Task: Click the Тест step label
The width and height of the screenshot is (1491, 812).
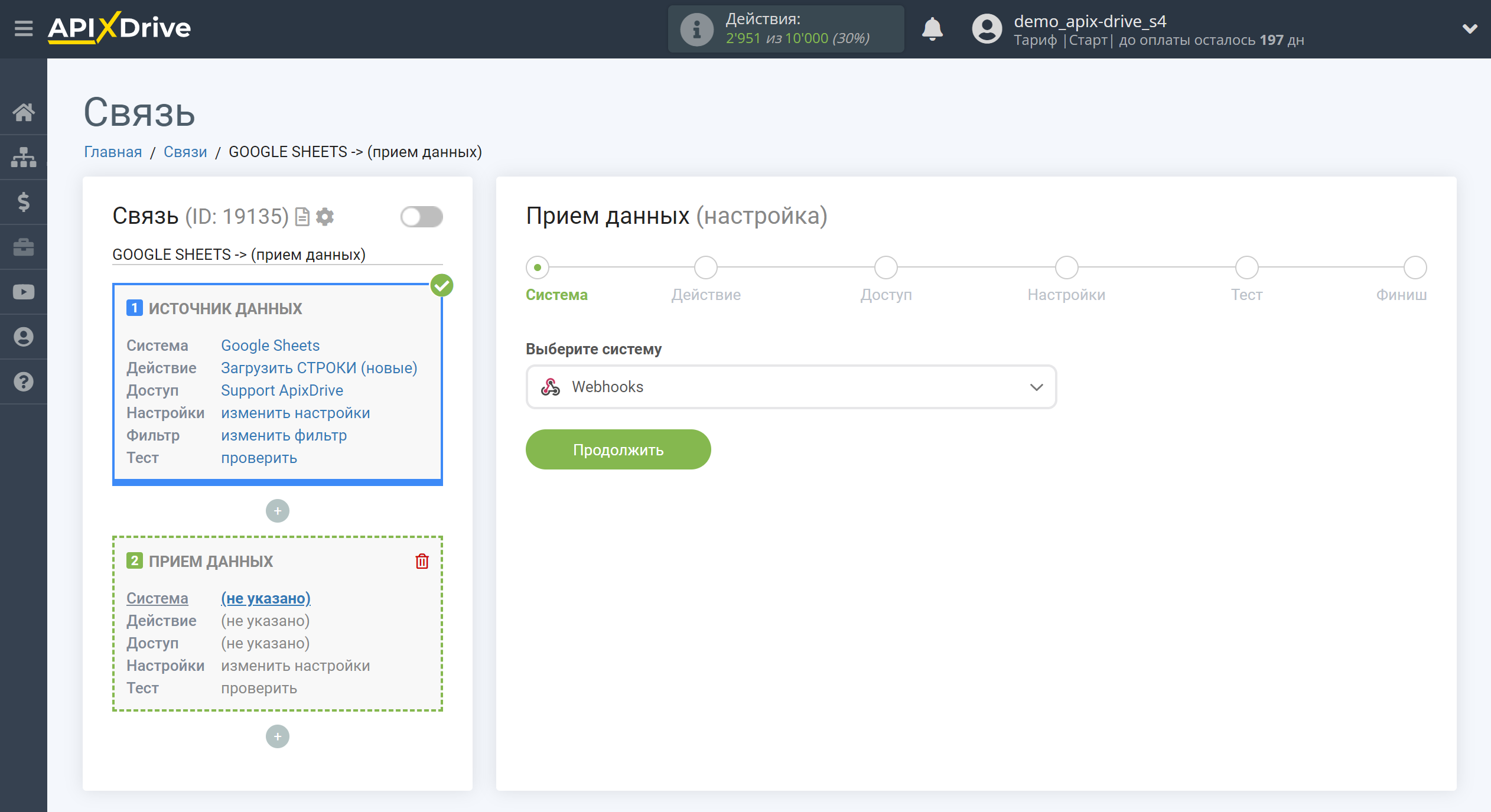Action: pyautogui.click(x=1246, y=295)
